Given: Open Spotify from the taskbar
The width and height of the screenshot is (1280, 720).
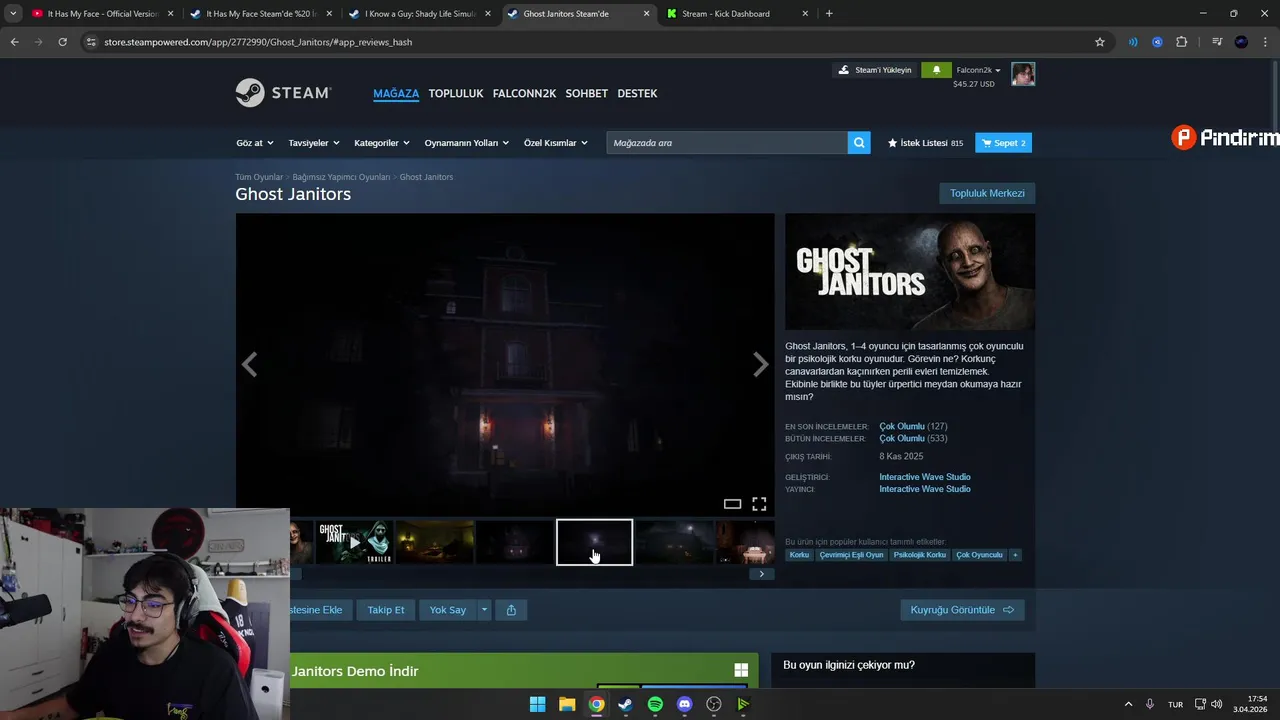Looking at the screenshot, I should coord(655,704).
